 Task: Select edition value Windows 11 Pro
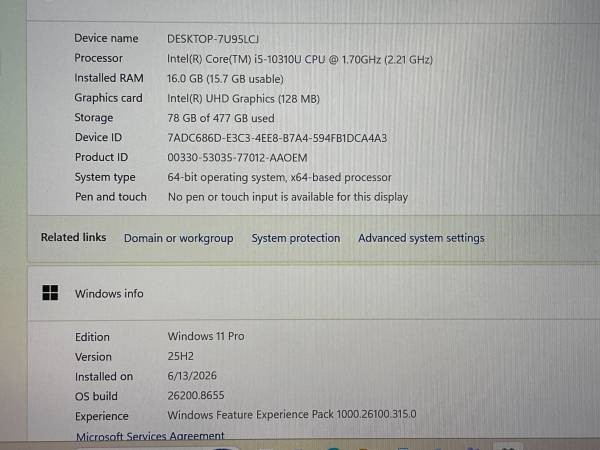point(206,336)
